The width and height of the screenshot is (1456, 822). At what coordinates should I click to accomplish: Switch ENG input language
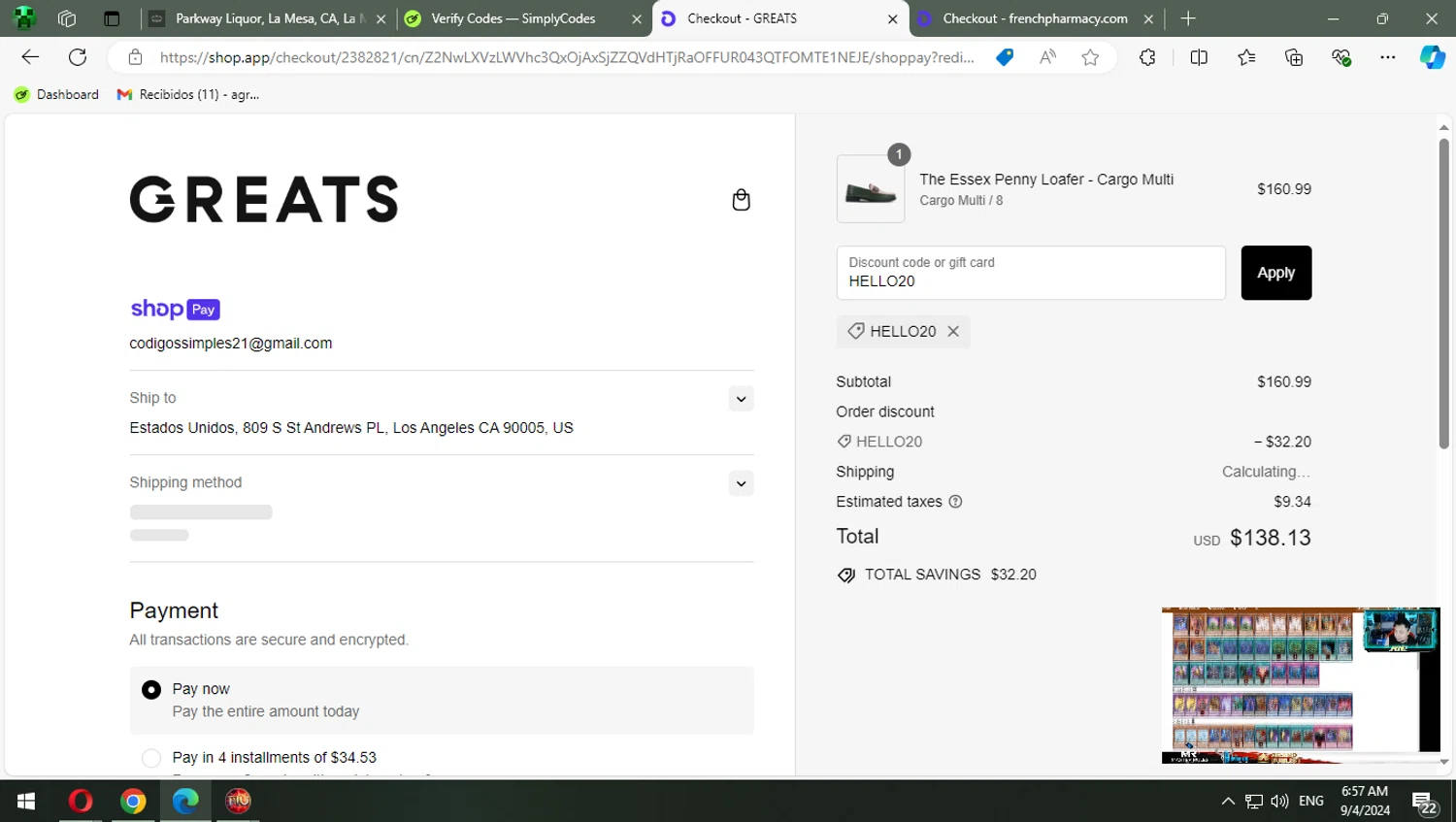pyautogui.click(x=1311, y=801)
